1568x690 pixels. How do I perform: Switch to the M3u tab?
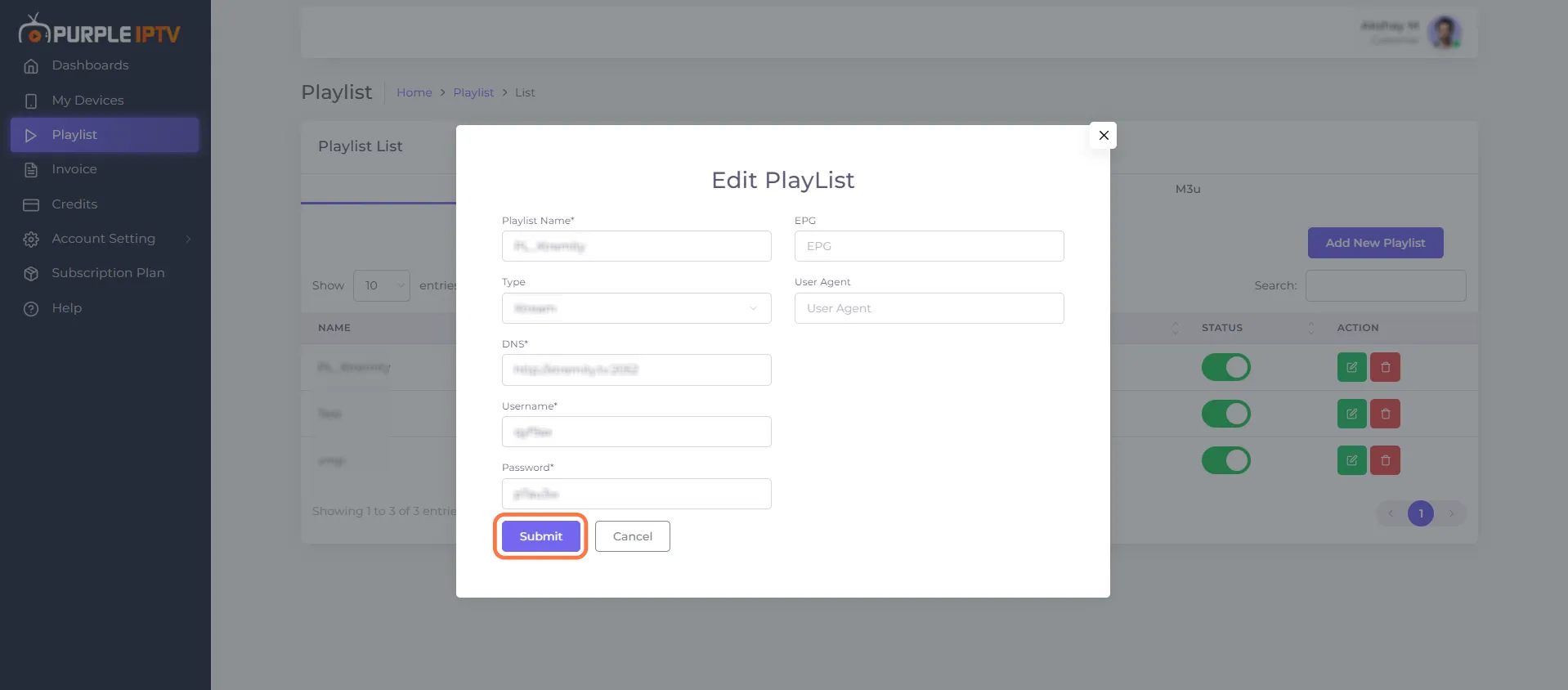1188,189
